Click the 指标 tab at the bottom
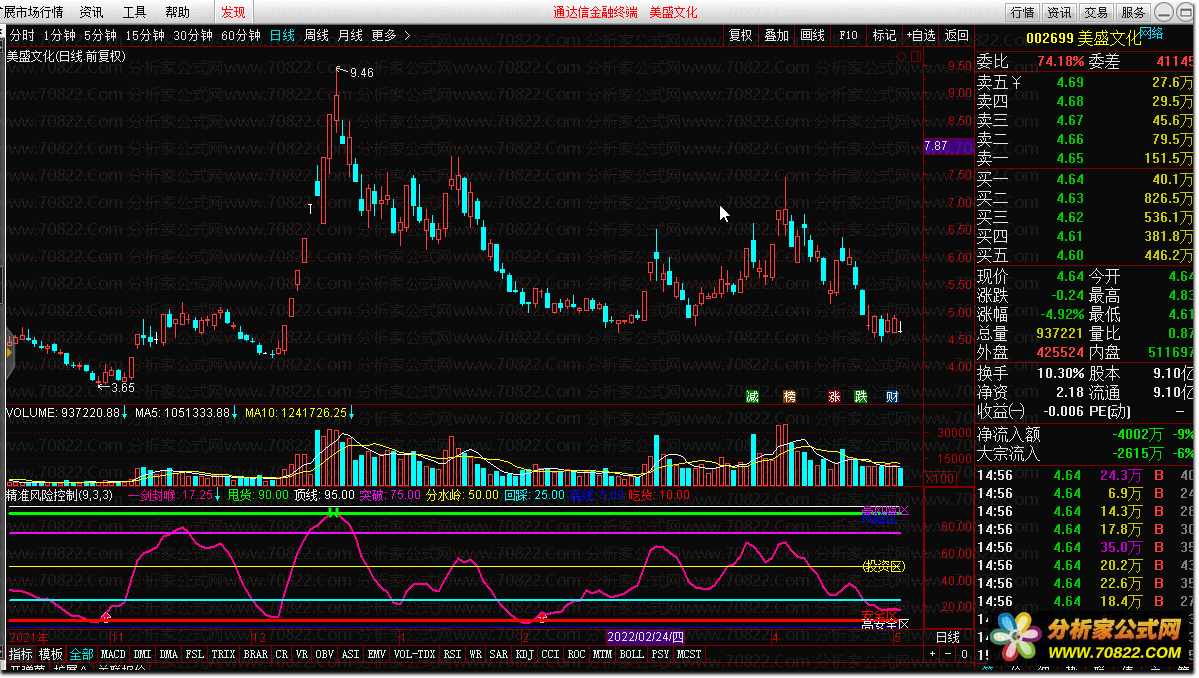 [21, 654]
